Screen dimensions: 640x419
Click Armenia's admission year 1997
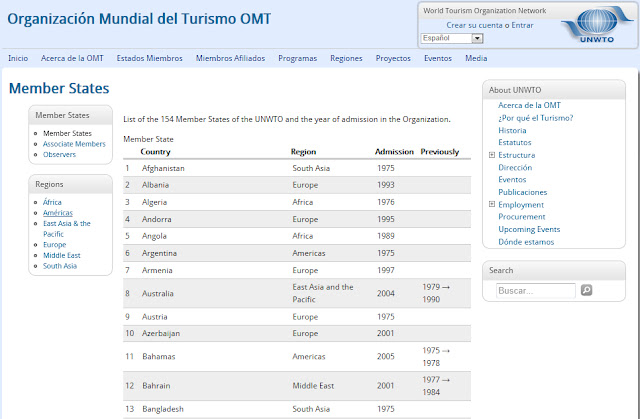pos(386,270)
